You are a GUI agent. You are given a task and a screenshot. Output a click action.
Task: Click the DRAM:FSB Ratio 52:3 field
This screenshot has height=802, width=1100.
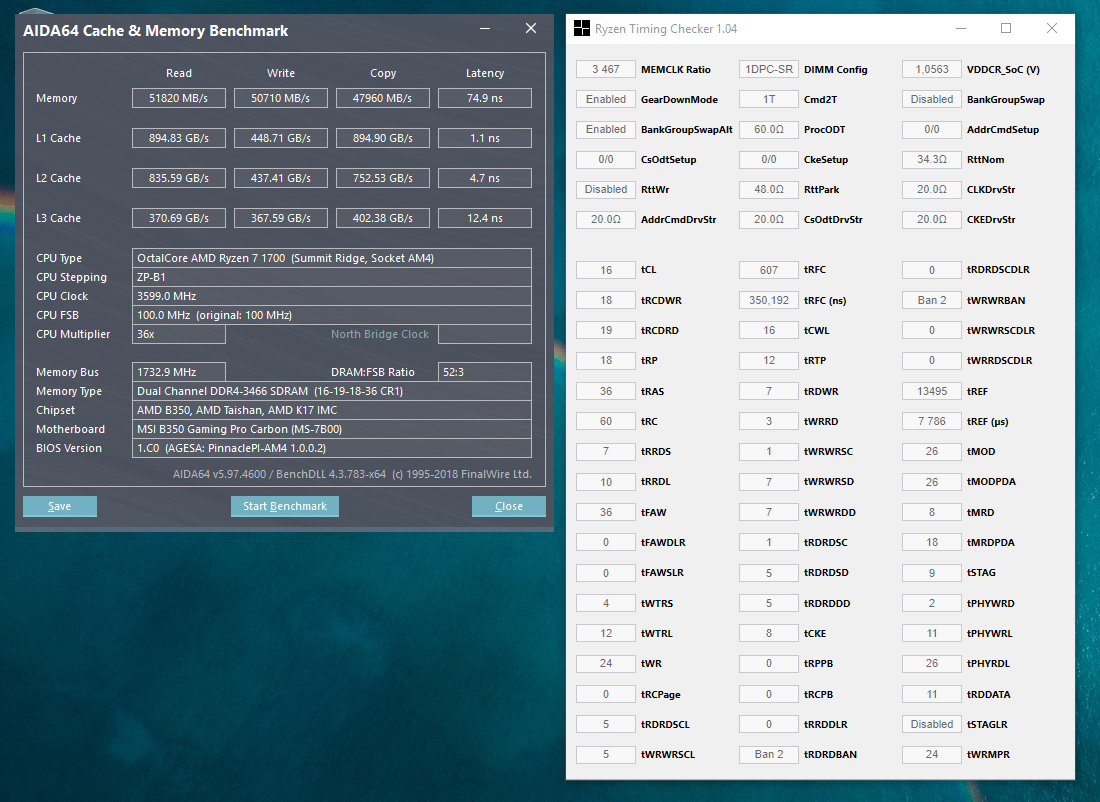(x=485, y=372)
